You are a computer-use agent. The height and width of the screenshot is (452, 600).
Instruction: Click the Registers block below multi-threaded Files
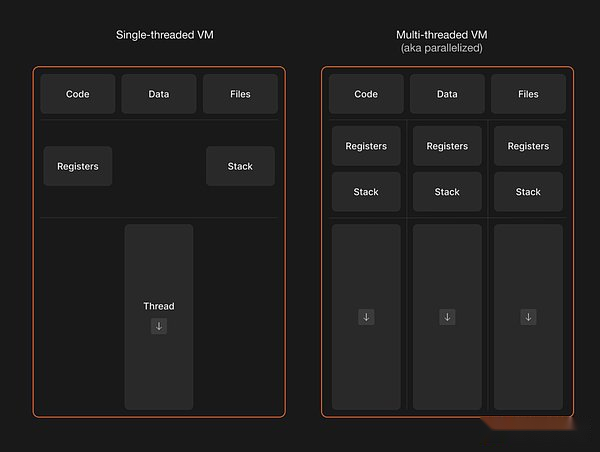[x=528, y=146]
